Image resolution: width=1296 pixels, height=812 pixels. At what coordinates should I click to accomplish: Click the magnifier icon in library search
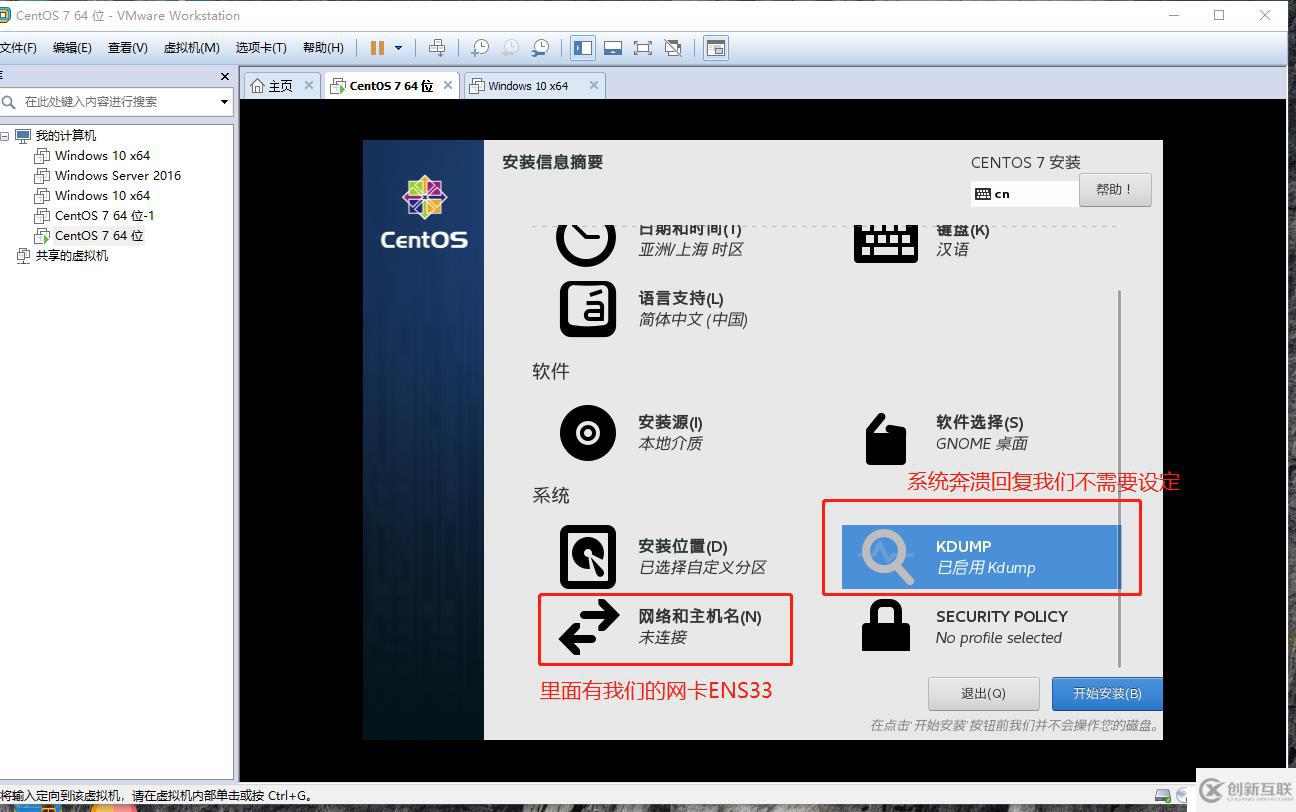pyautogui.click(x=9, y=101)
